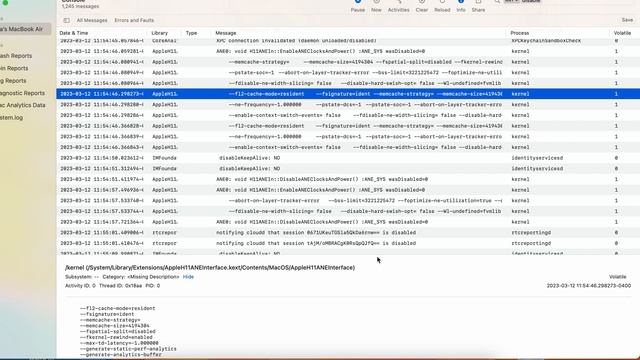Select the 11:54:46.080949 pstate-soc row
Screen dimensions: 640x360
pyautogui.click(x=348, y=73)
